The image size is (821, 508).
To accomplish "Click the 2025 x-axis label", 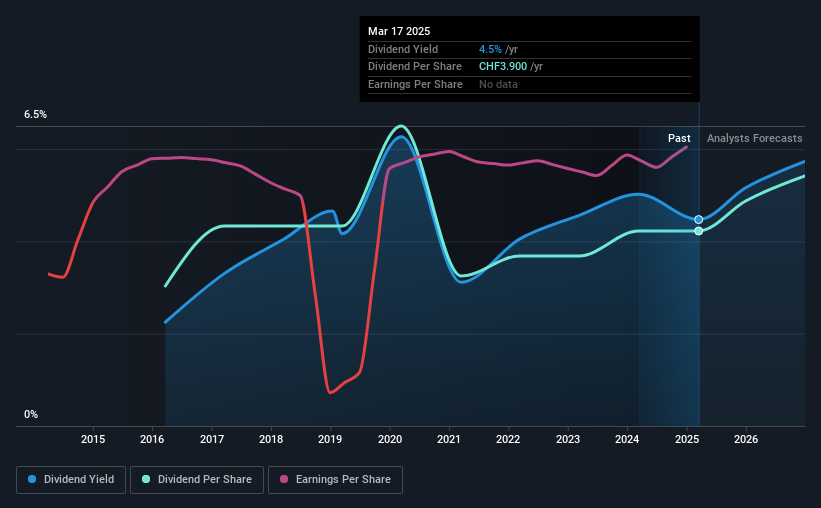I will click(x=687, y=439).
